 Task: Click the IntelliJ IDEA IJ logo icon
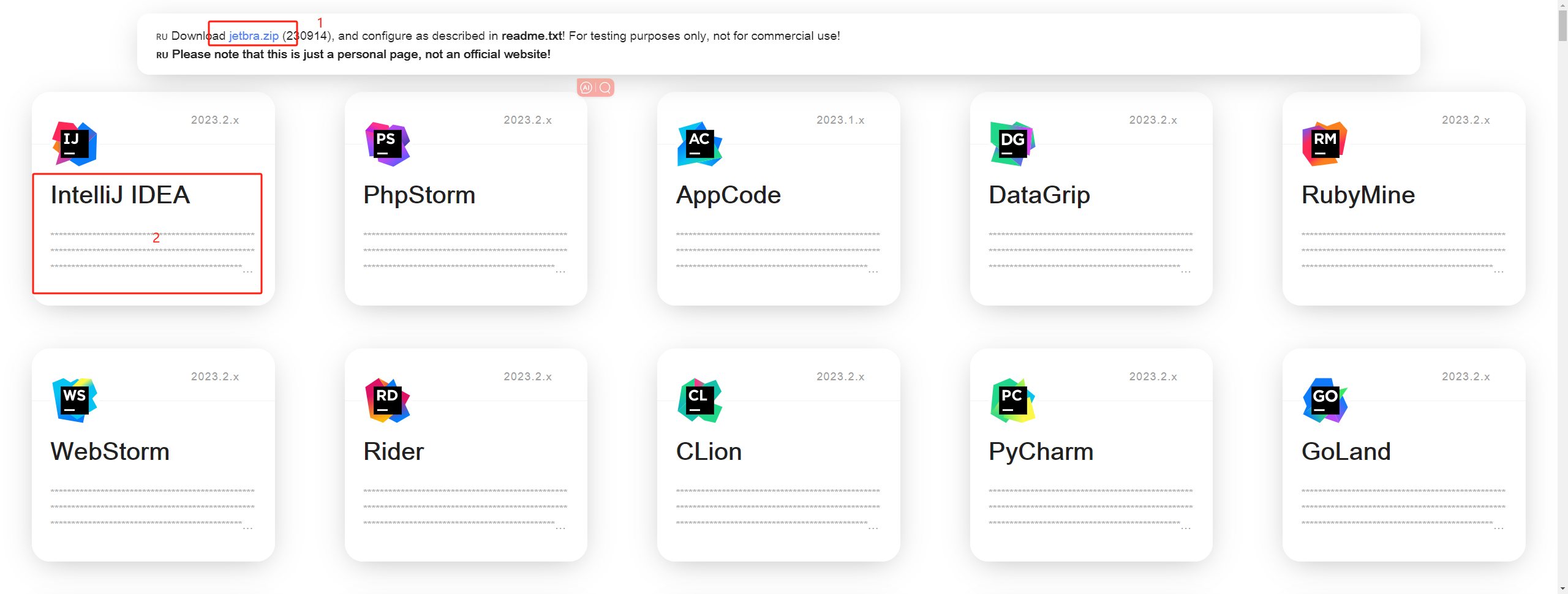click(x=75, y=144)
